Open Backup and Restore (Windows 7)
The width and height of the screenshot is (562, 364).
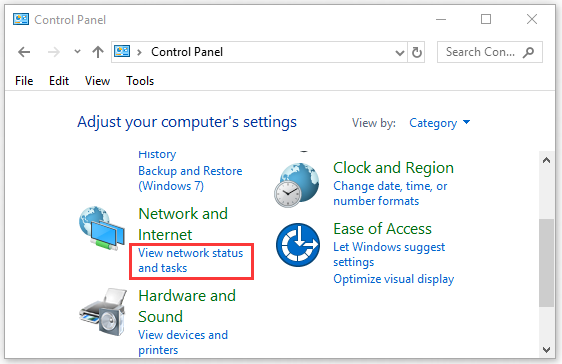click(190, 178)
